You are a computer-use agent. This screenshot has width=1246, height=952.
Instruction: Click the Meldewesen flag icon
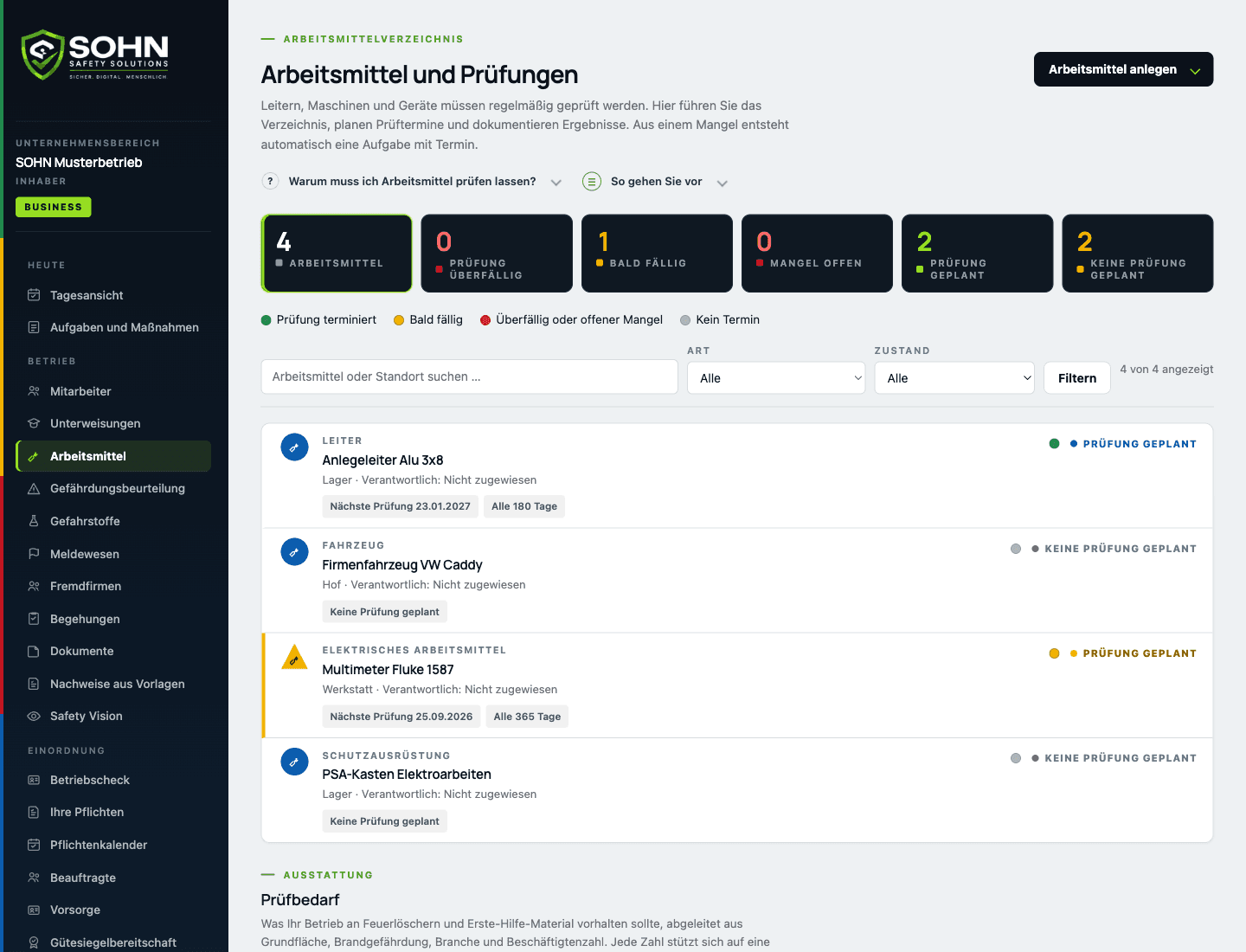(x=34, y=554)
